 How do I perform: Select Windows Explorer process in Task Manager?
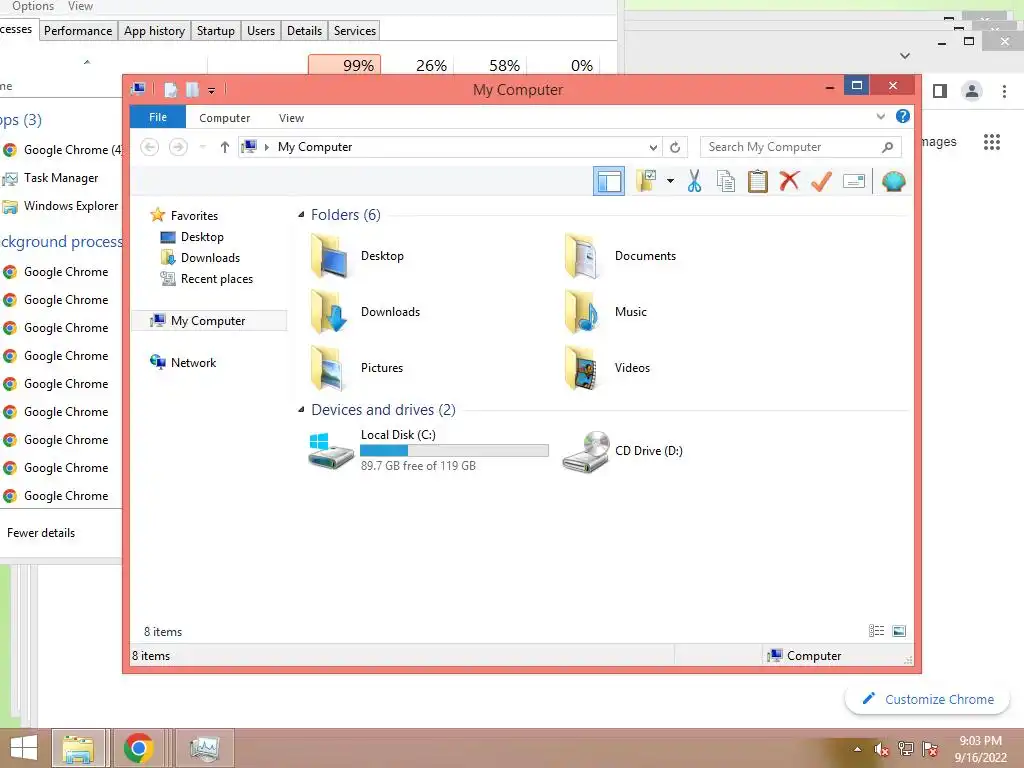point(61,206)
